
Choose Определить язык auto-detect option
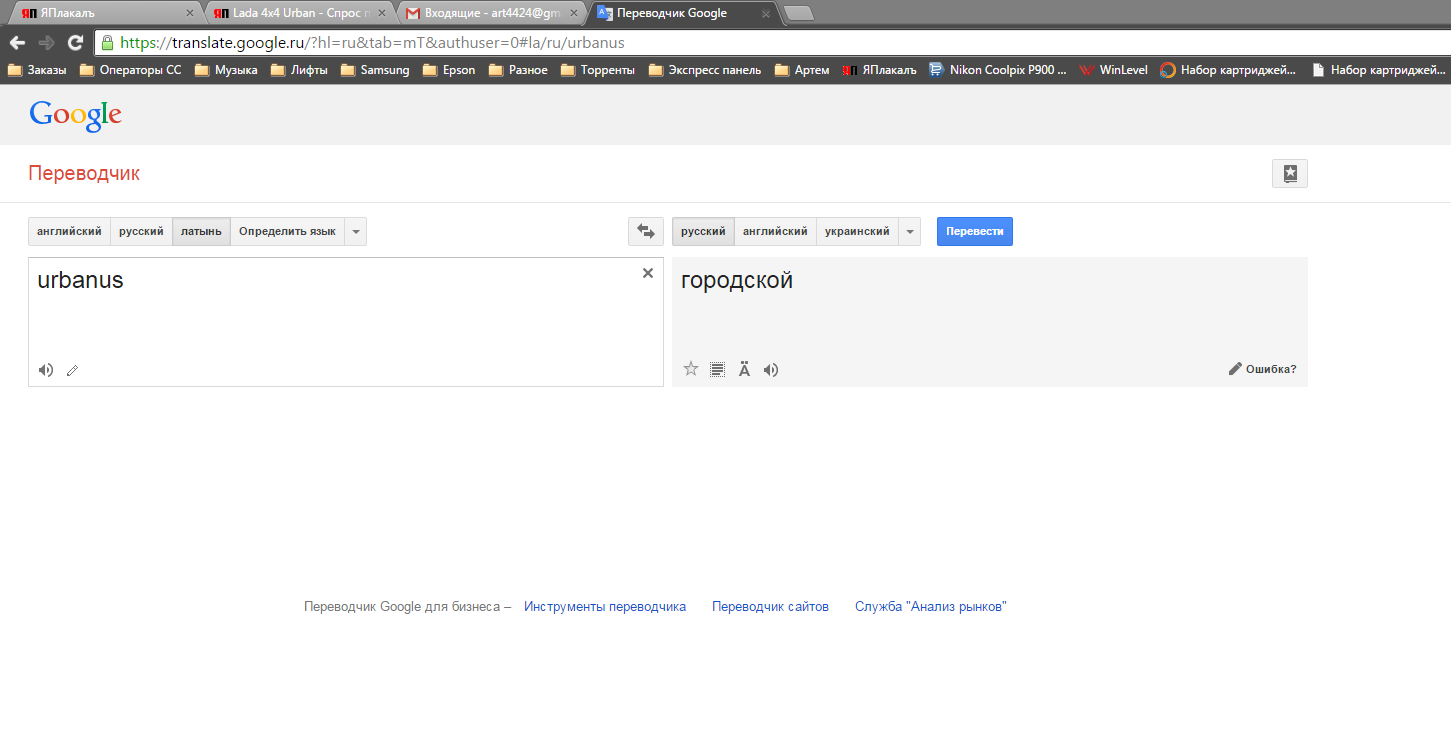(x=287, y=232)
